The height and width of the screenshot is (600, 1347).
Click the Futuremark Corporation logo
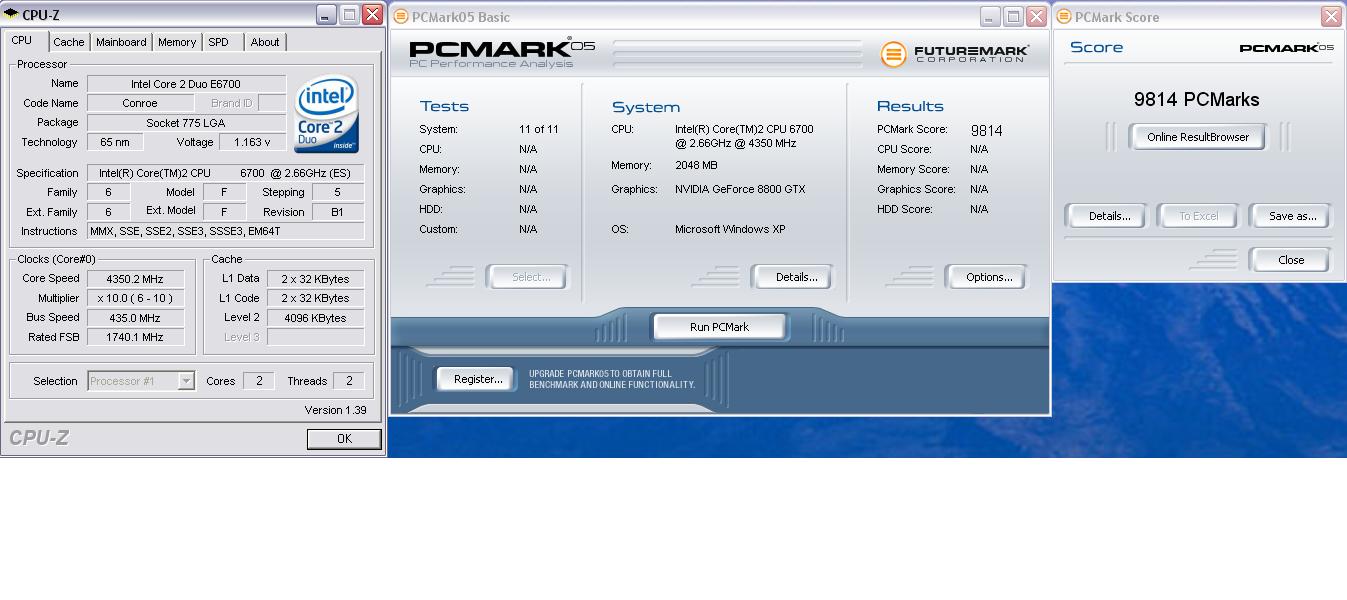pos(954,53)
